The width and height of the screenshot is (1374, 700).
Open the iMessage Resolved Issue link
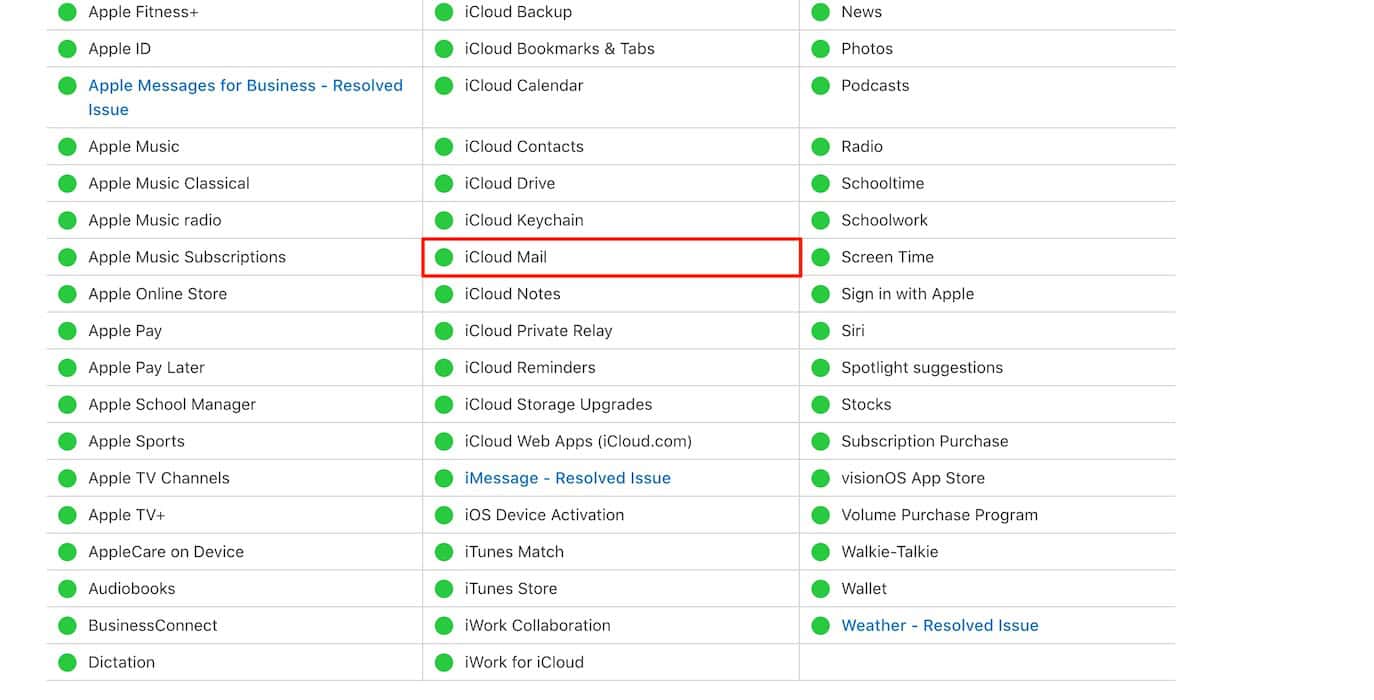click(567, 478)
